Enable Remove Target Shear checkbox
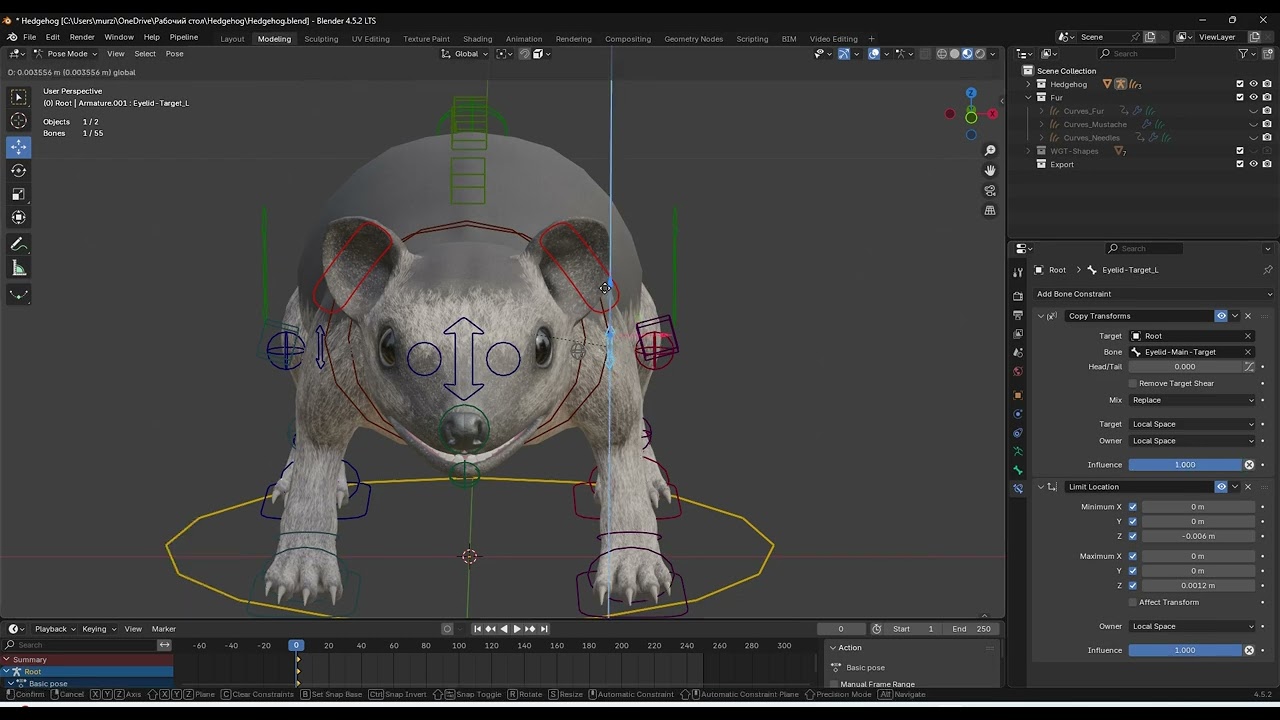Image resolution: width=1280 pixels, height=720 pixels. point(1133,383)
